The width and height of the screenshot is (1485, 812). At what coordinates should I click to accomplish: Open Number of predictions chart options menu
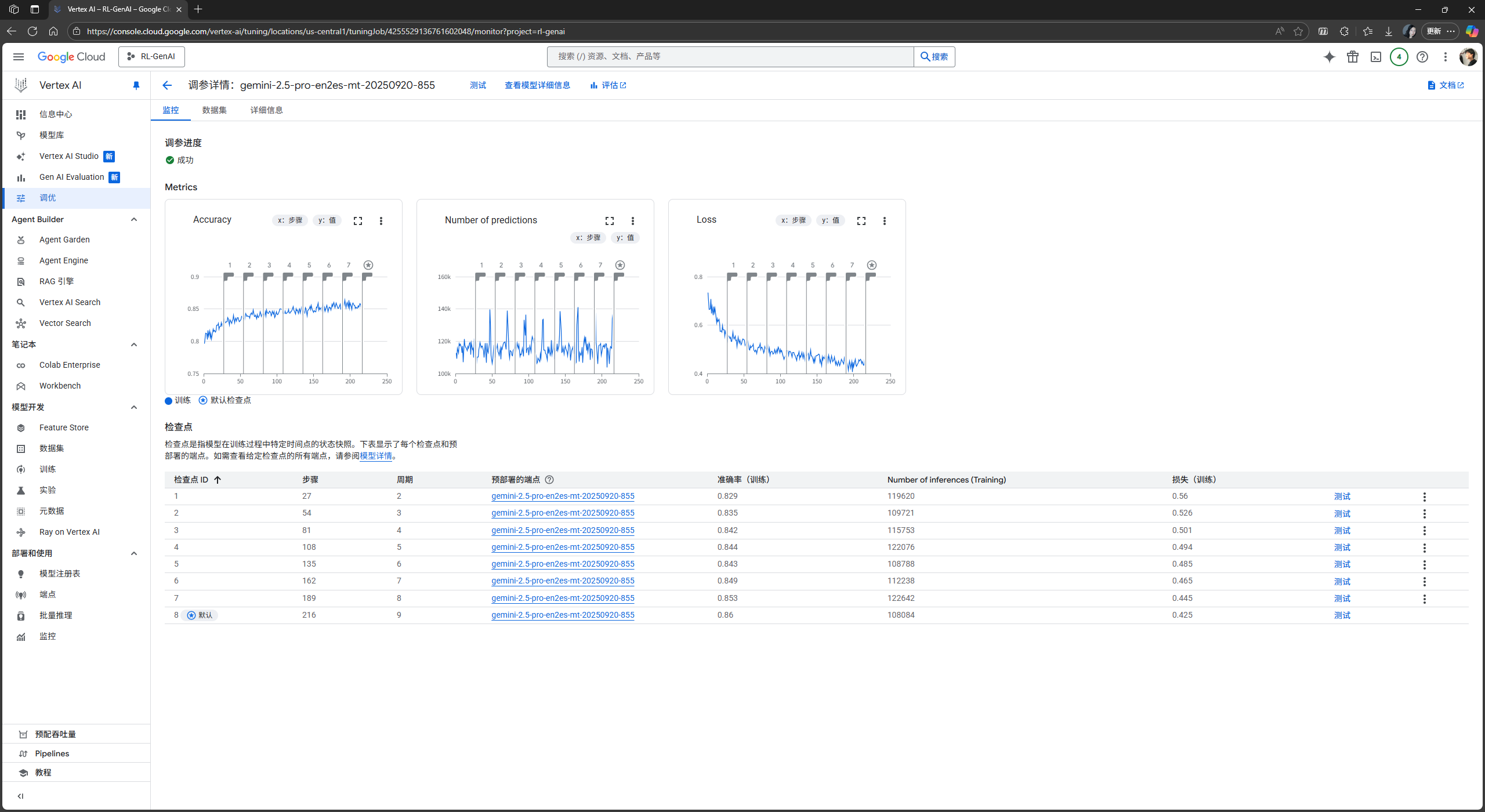pos(633,221)
